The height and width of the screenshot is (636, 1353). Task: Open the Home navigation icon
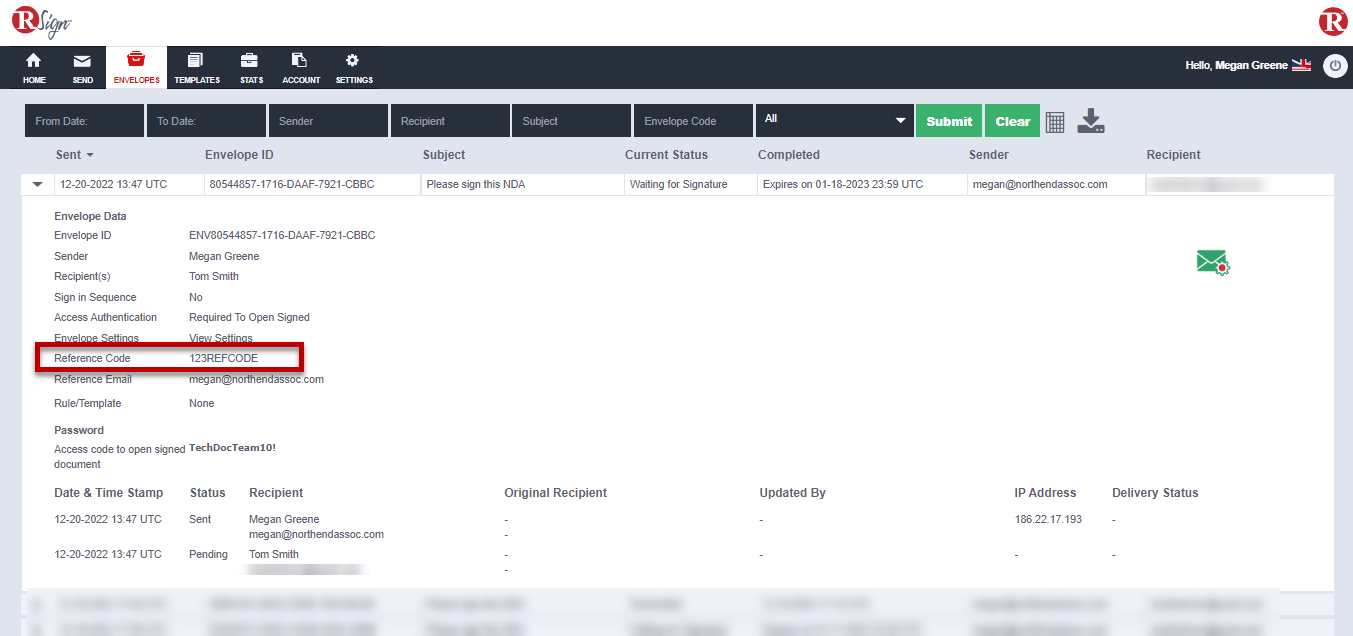click(33, 66)
